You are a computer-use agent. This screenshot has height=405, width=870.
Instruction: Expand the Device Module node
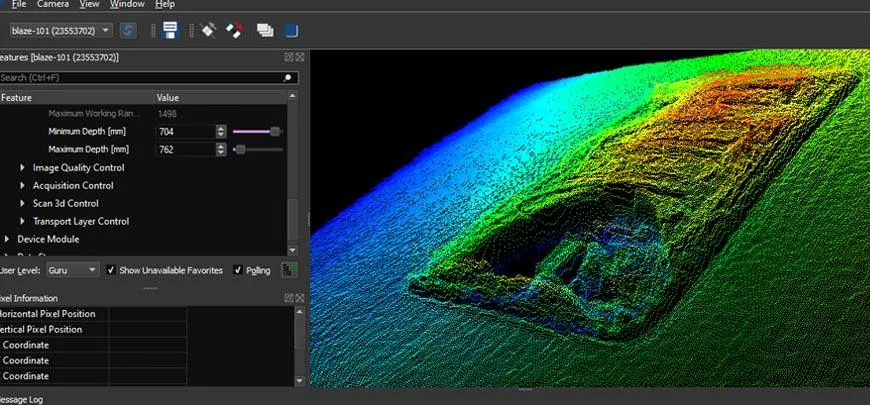point(7,239)
